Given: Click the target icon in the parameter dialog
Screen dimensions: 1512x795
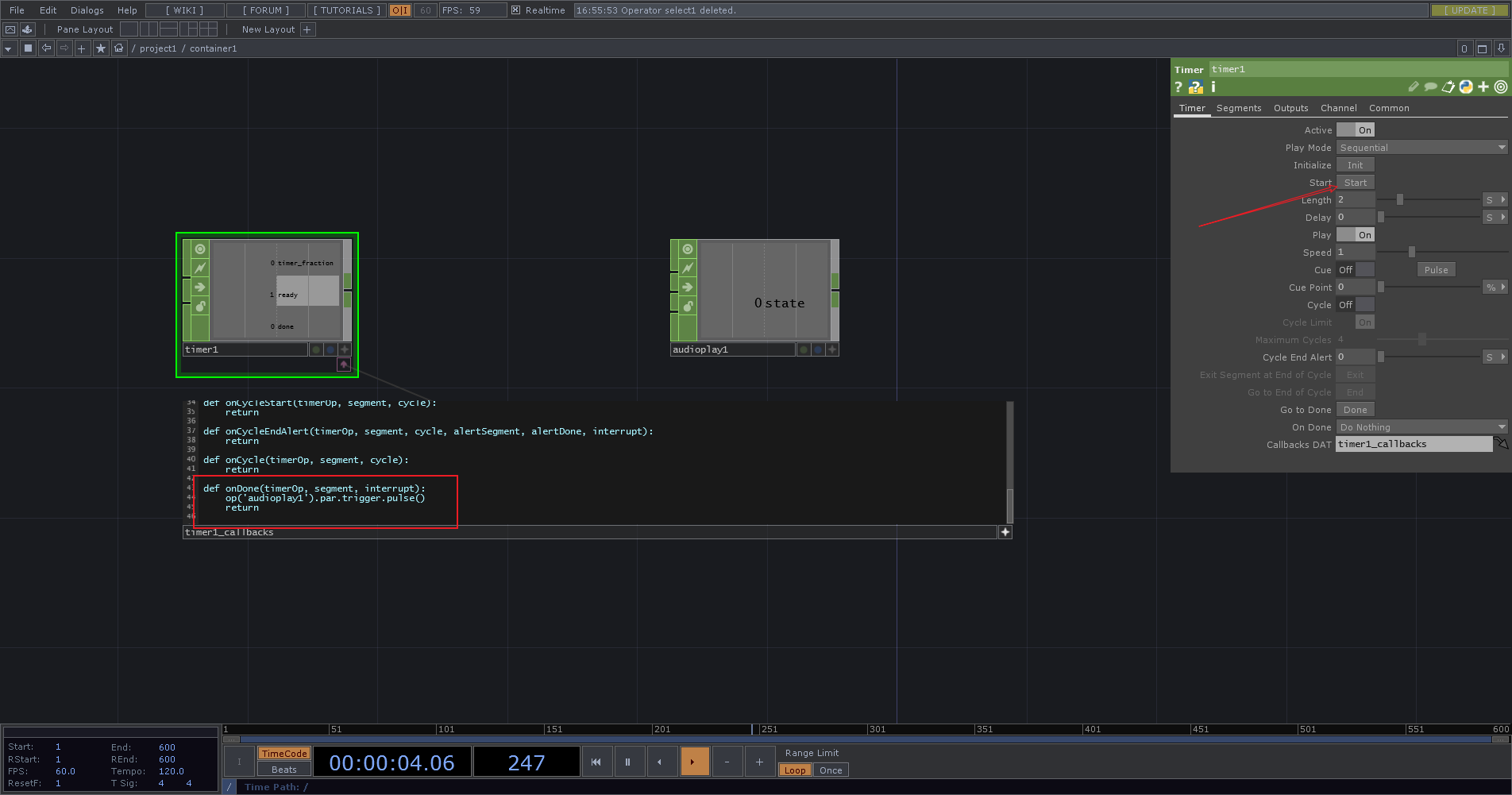Looking at the screenshot, I should (x=1500, y=87).
